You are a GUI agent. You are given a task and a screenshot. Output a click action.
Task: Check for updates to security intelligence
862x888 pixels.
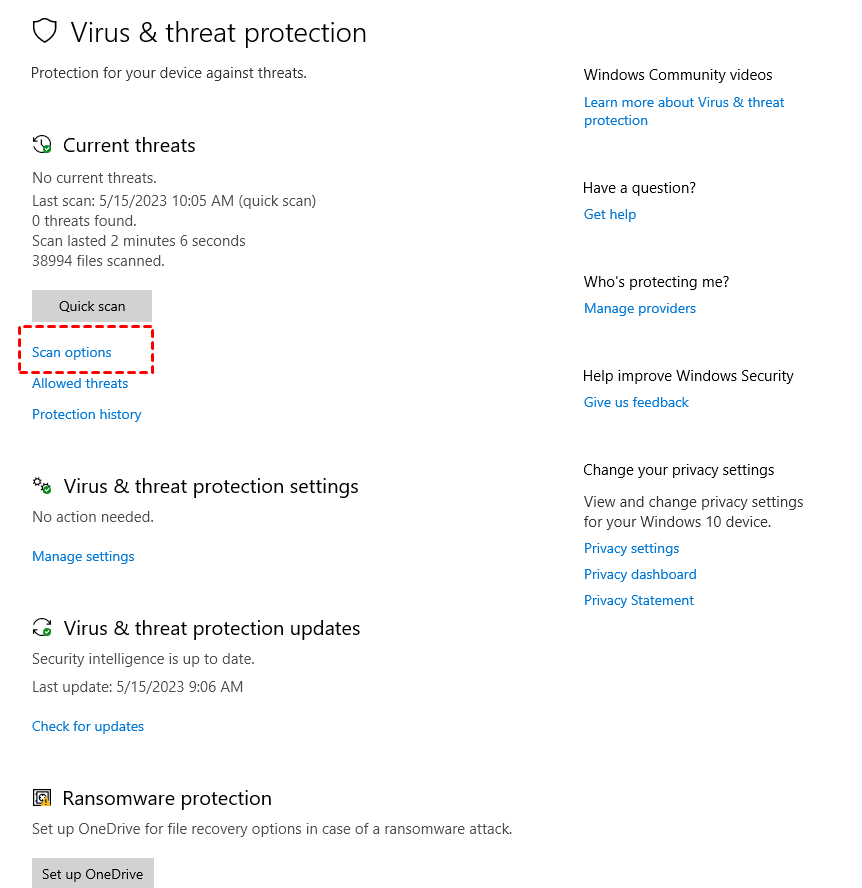point(88,726)
